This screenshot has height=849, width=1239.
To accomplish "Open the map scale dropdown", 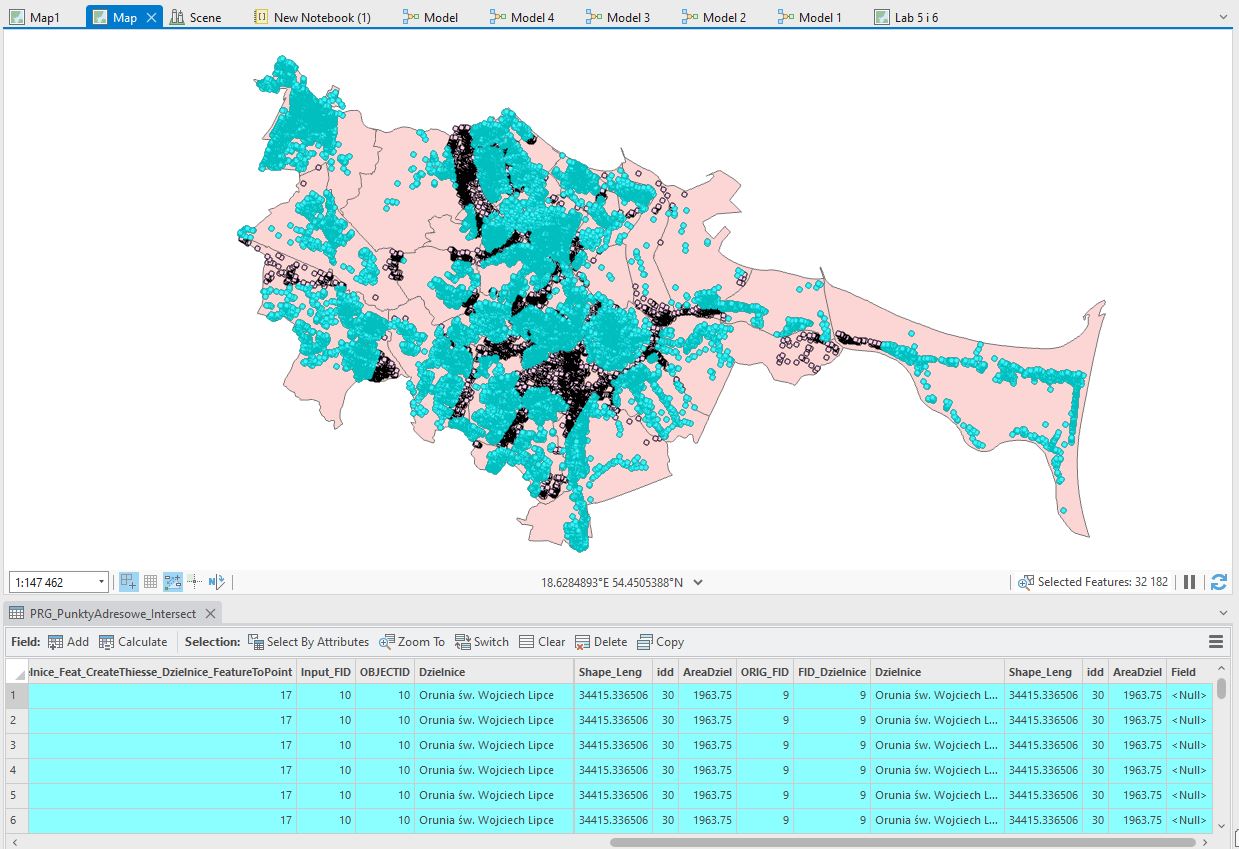I will [x=101, y=582].
